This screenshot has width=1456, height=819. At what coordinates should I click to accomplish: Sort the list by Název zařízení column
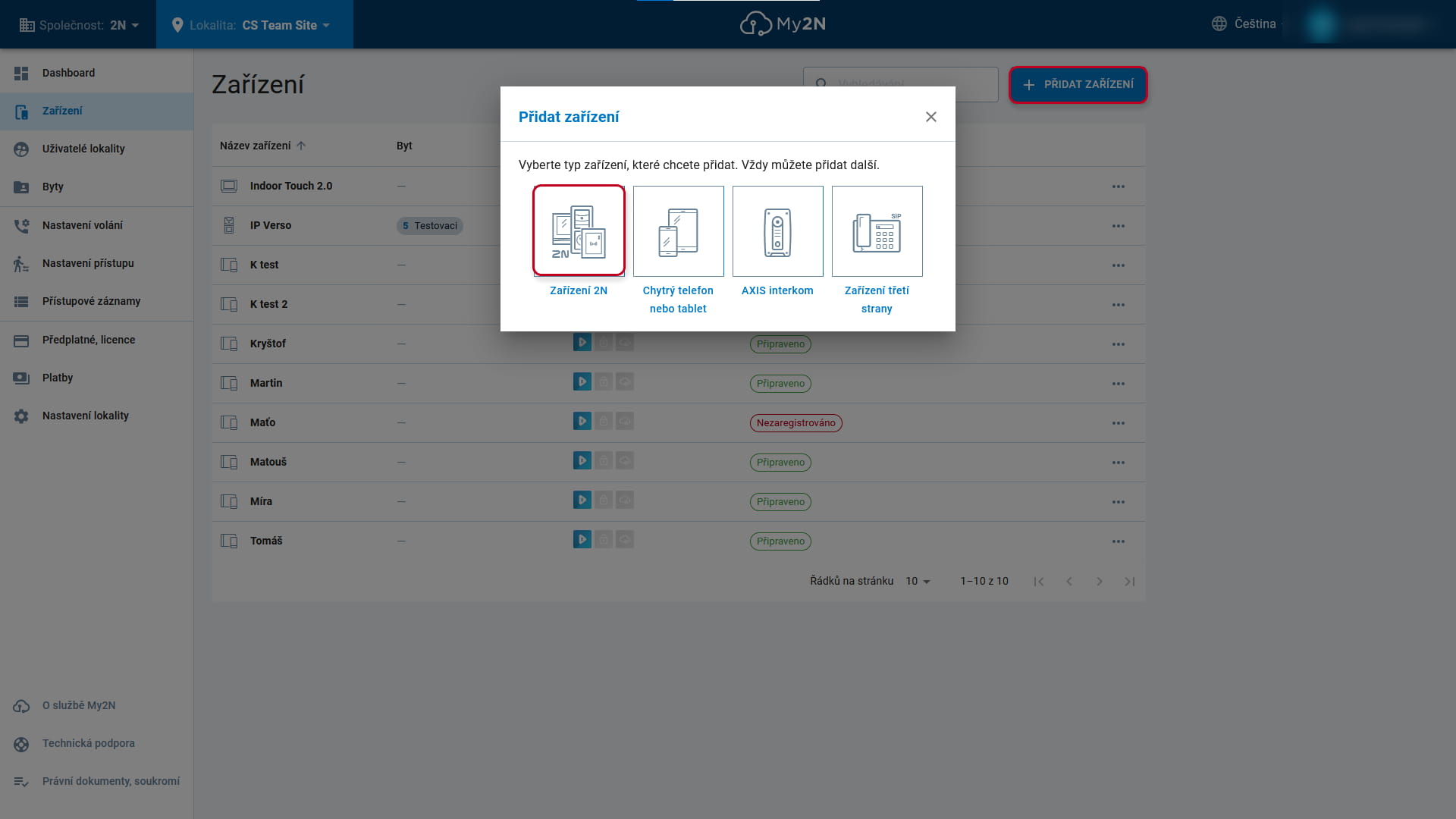pyautogui.click(x=262, y=146)
